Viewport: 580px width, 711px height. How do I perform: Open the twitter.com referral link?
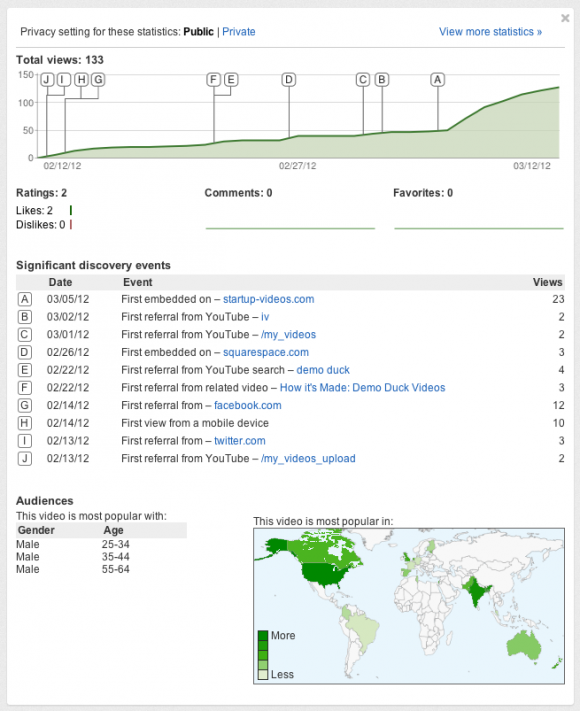click(x=239, y=441)
